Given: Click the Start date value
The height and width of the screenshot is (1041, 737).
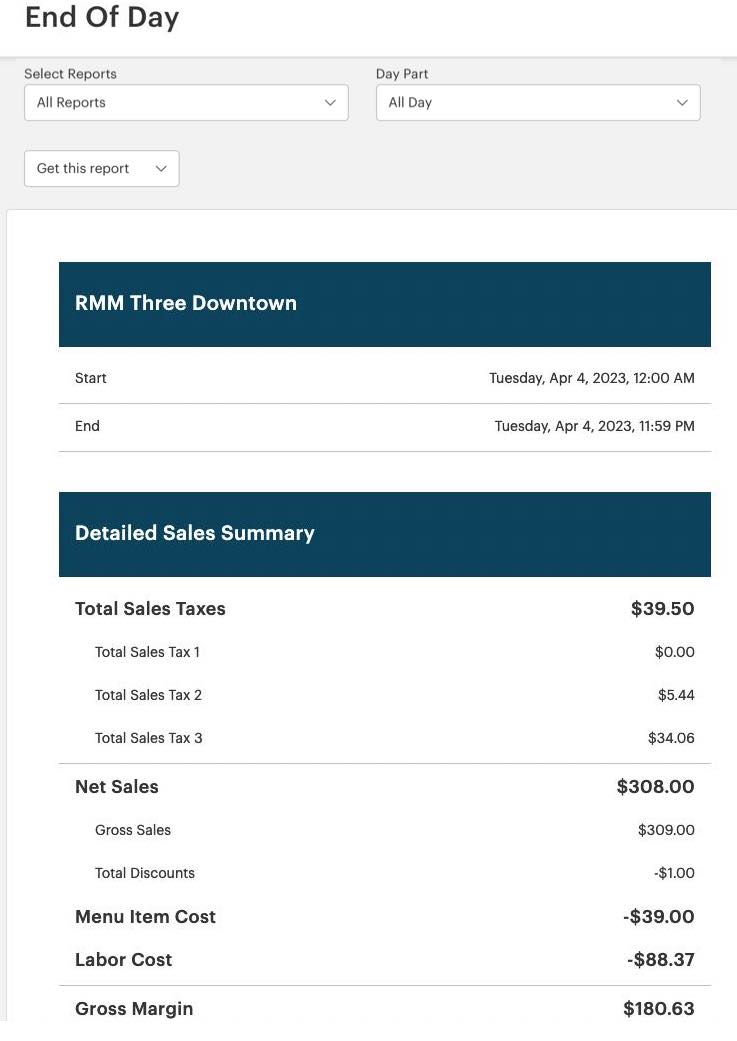Looking at the screenshot, I should pyautogui.click(x=591, y=378).
